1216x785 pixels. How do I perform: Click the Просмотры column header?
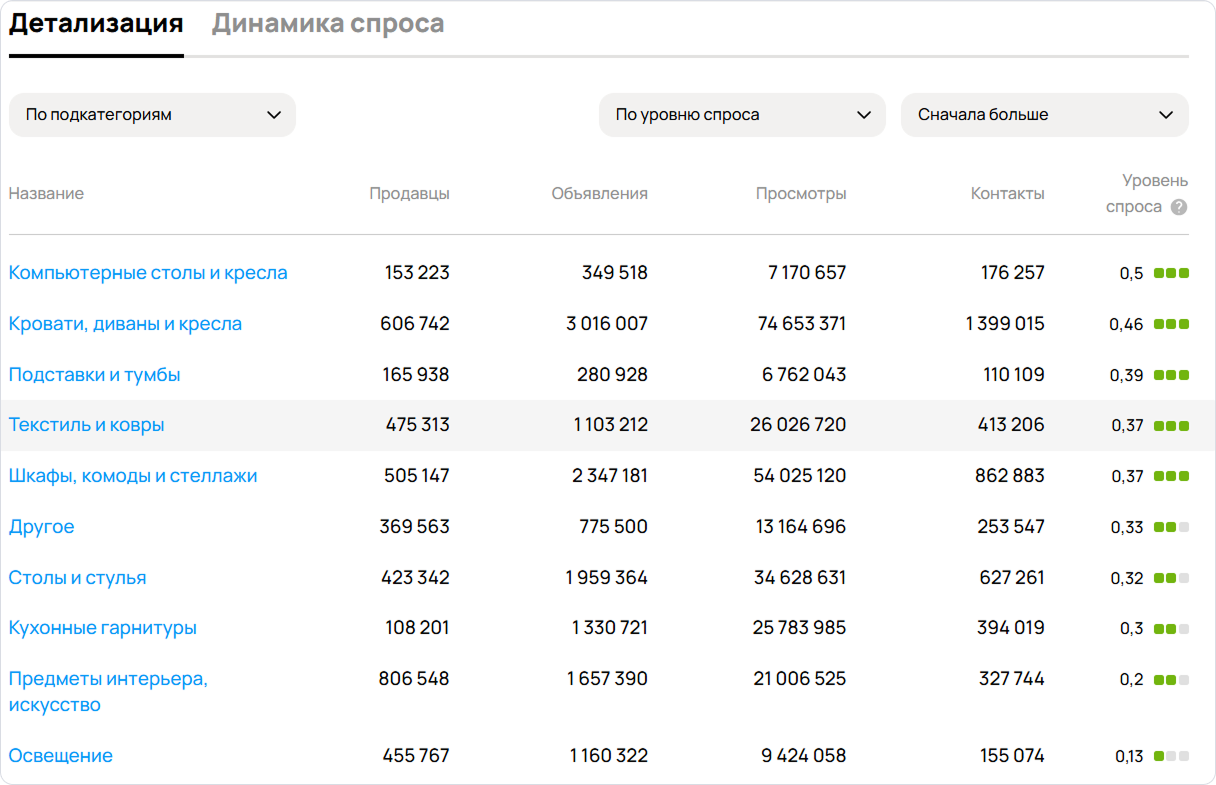click(801, 194)
